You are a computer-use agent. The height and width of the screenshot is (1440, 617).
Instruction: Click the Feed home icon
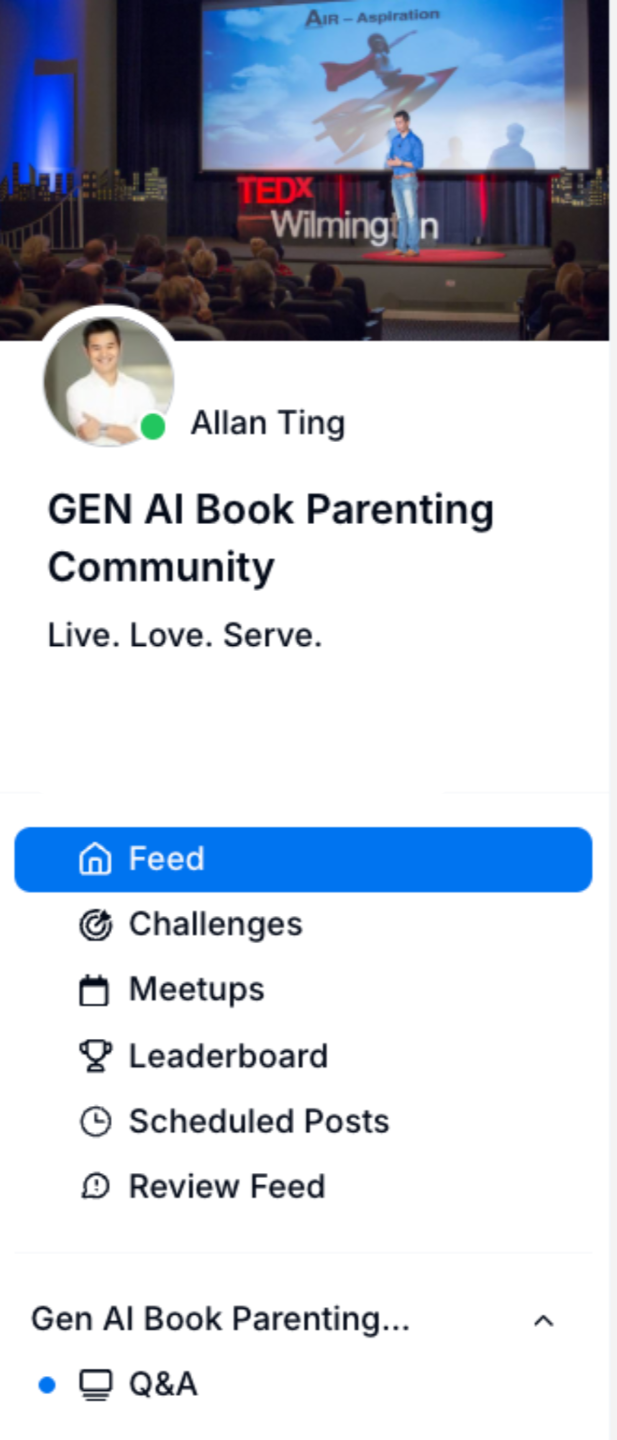[x=95, y=859]
